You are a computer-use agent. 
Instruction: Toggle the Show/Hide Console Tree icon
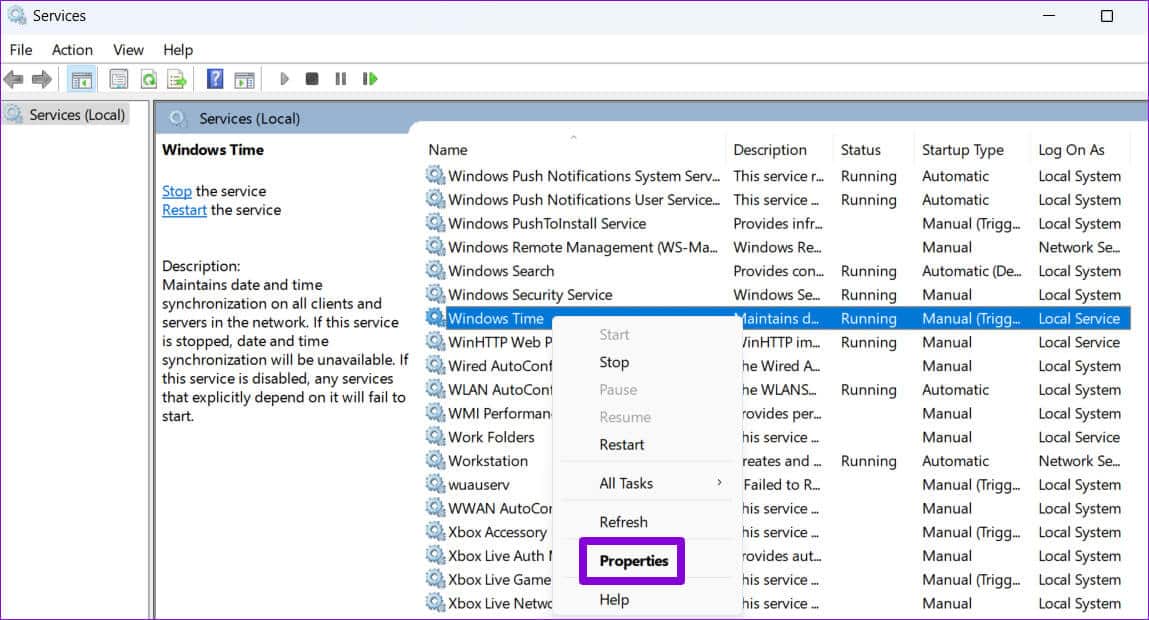(x=81, y=79)
